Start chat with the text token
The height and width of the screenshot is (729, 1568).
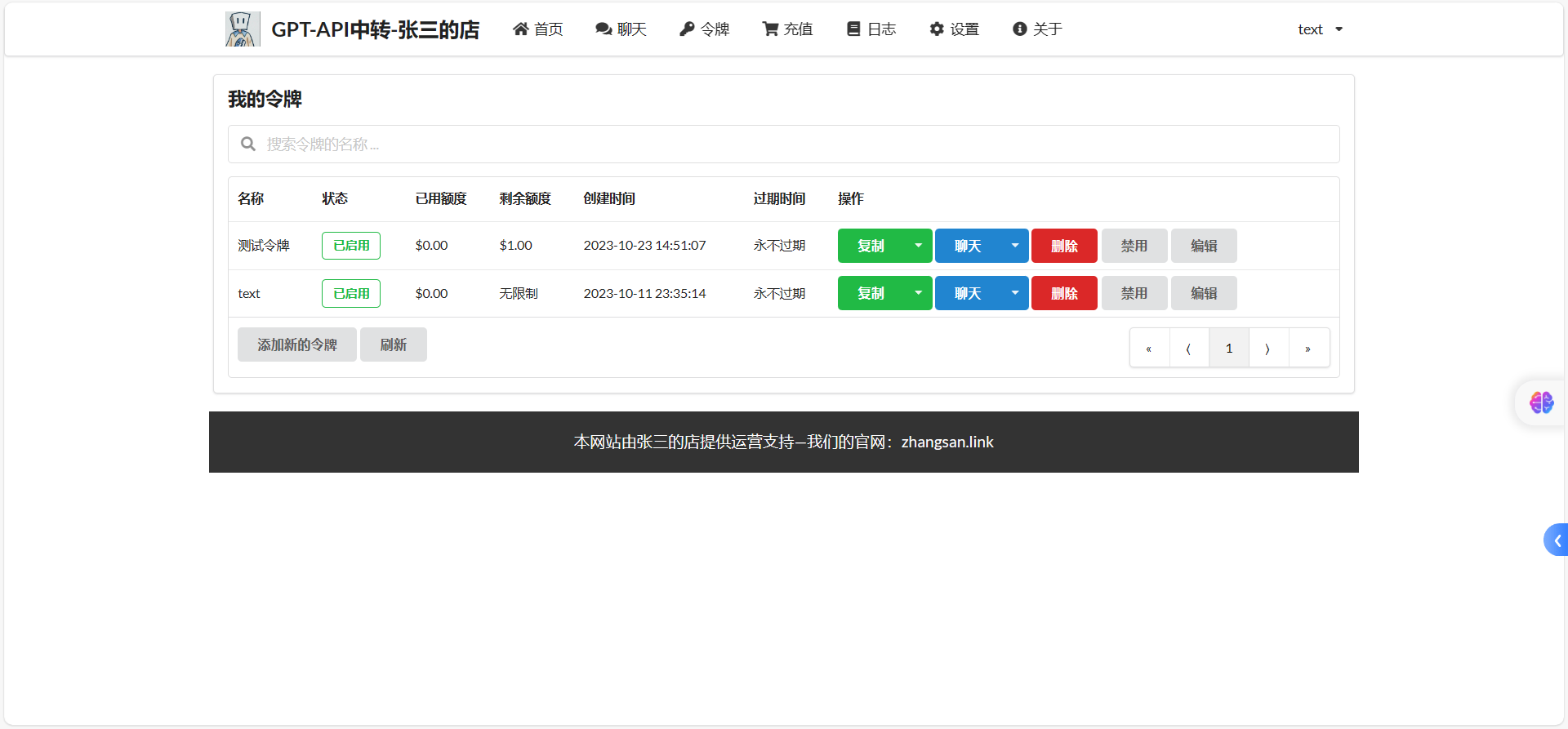[968, 293]
